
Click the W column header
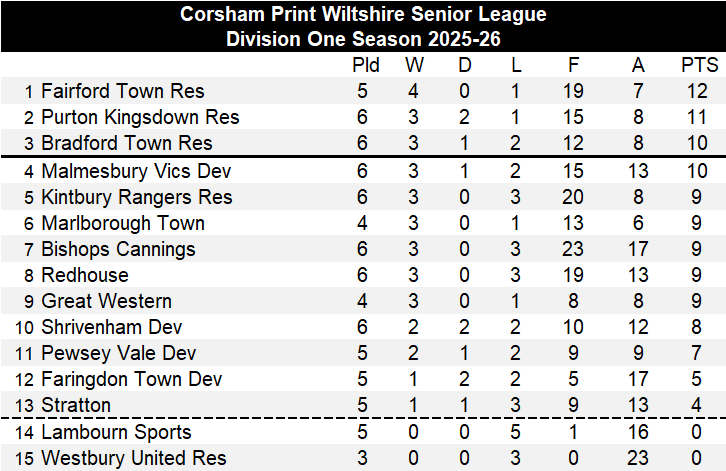(414, 66)
